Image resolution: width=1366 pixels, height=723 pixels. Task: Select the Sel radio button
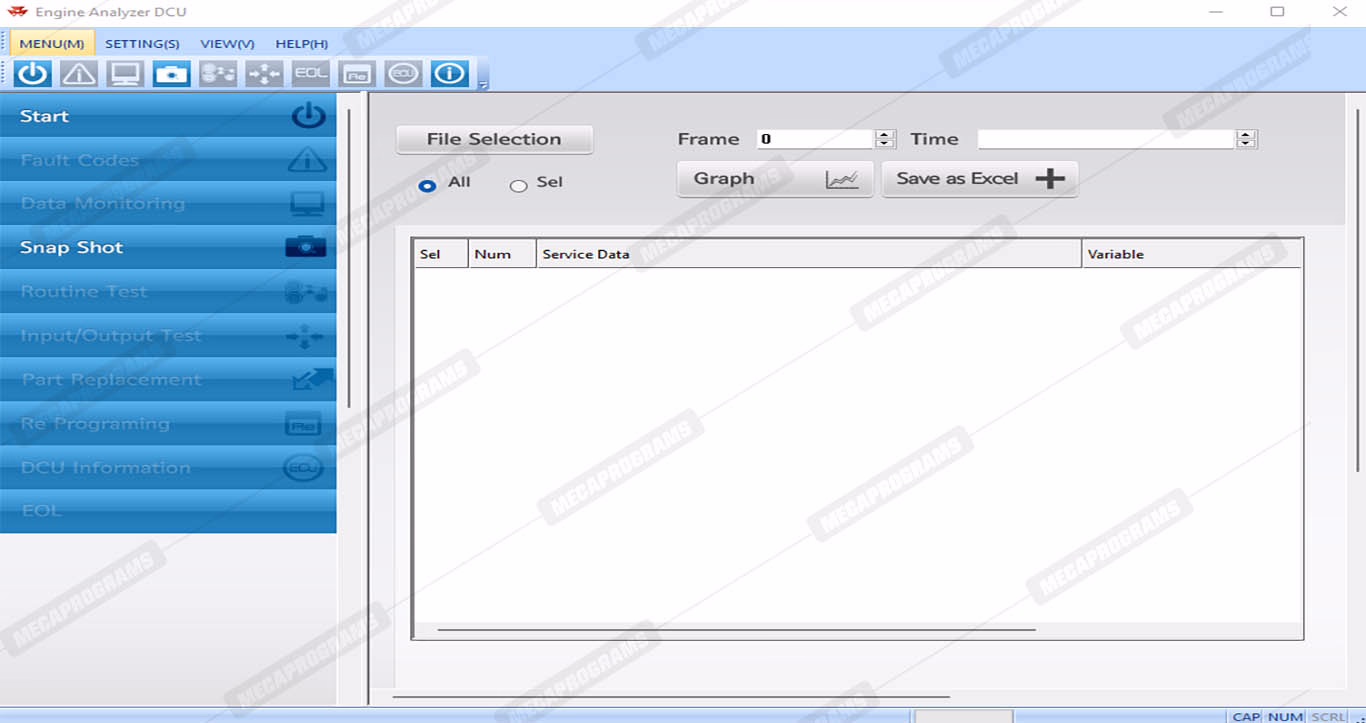[518, 185]
